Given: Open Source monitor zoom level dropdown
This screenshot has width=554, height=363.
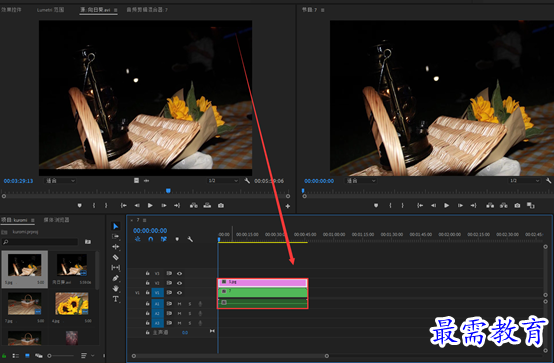Looking at the screenshot, I should pos(60,181).
